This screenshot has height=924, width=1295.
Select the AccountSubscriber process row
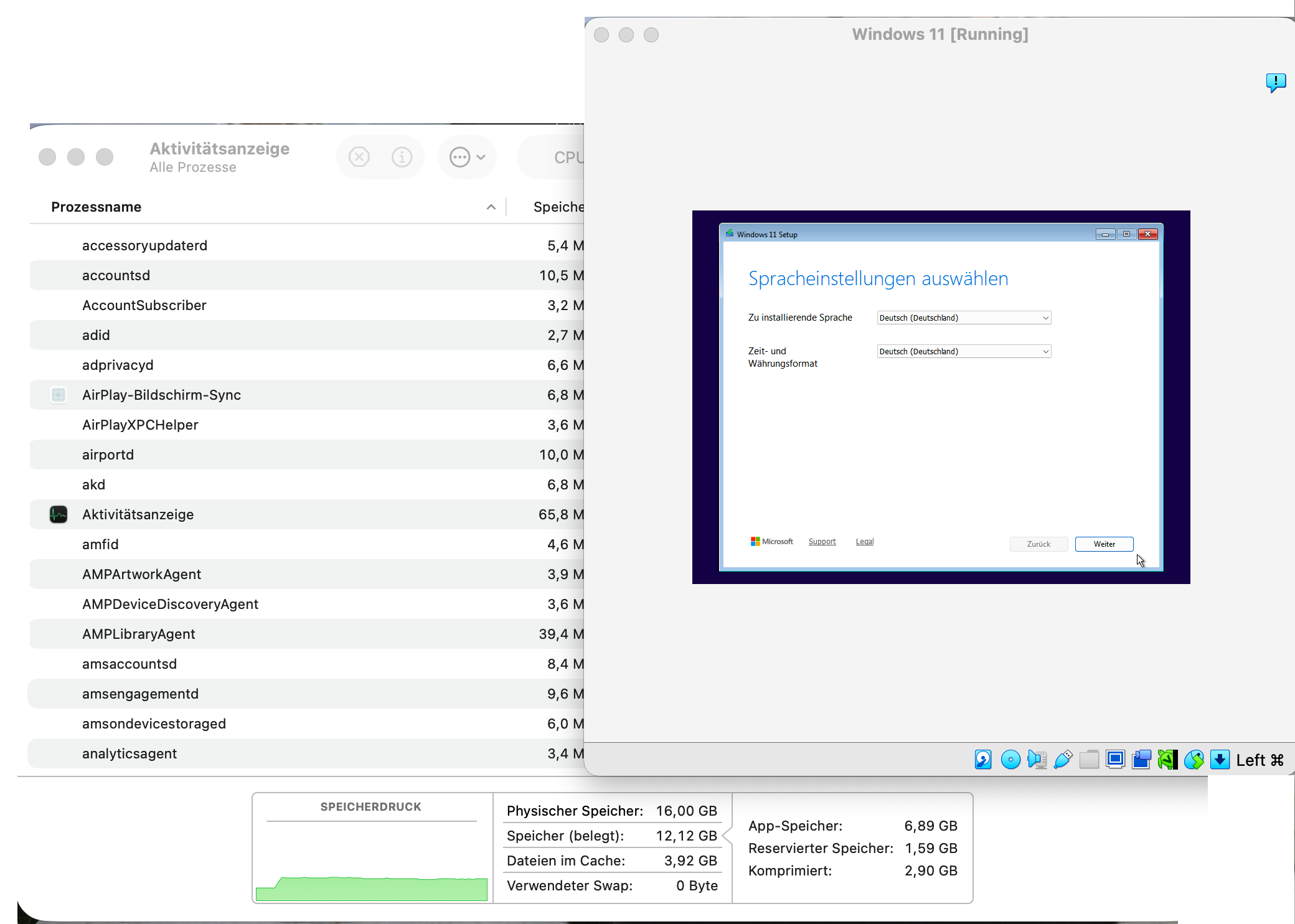(307, 305)
